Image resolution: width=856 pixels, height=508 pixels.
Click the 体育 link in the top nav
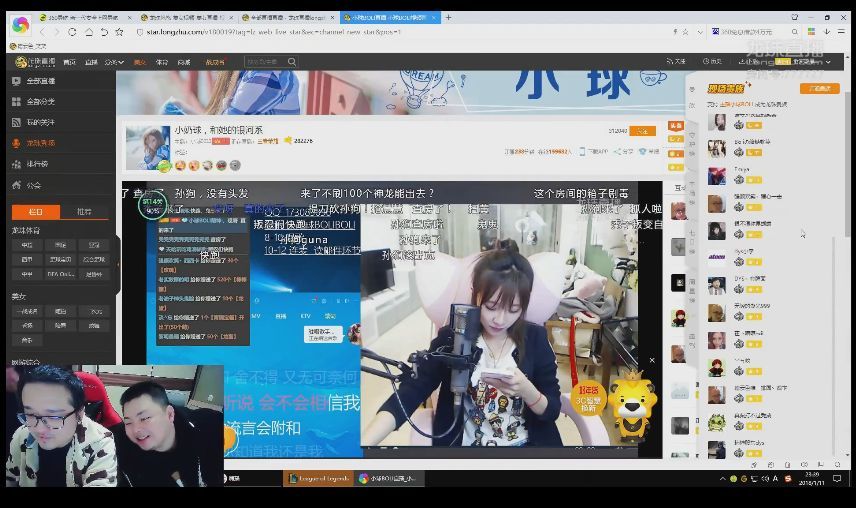[162, 62]
